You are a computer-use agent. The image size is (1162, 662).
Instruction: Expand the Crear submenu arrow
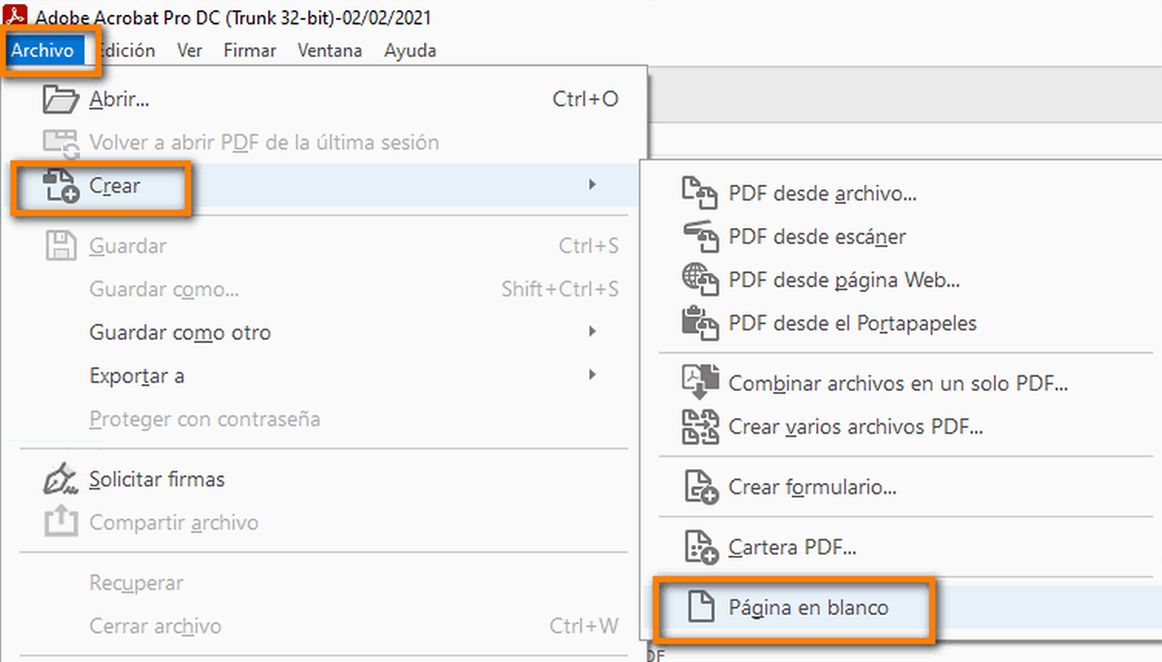[592, 185]
